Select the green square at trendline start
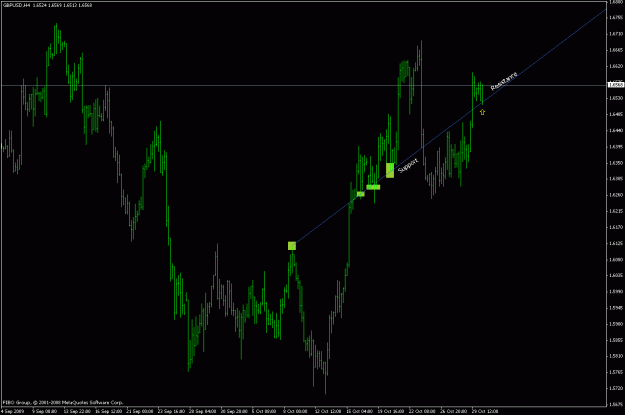This screenshot has width=625, height=415. tap(292, 246)
